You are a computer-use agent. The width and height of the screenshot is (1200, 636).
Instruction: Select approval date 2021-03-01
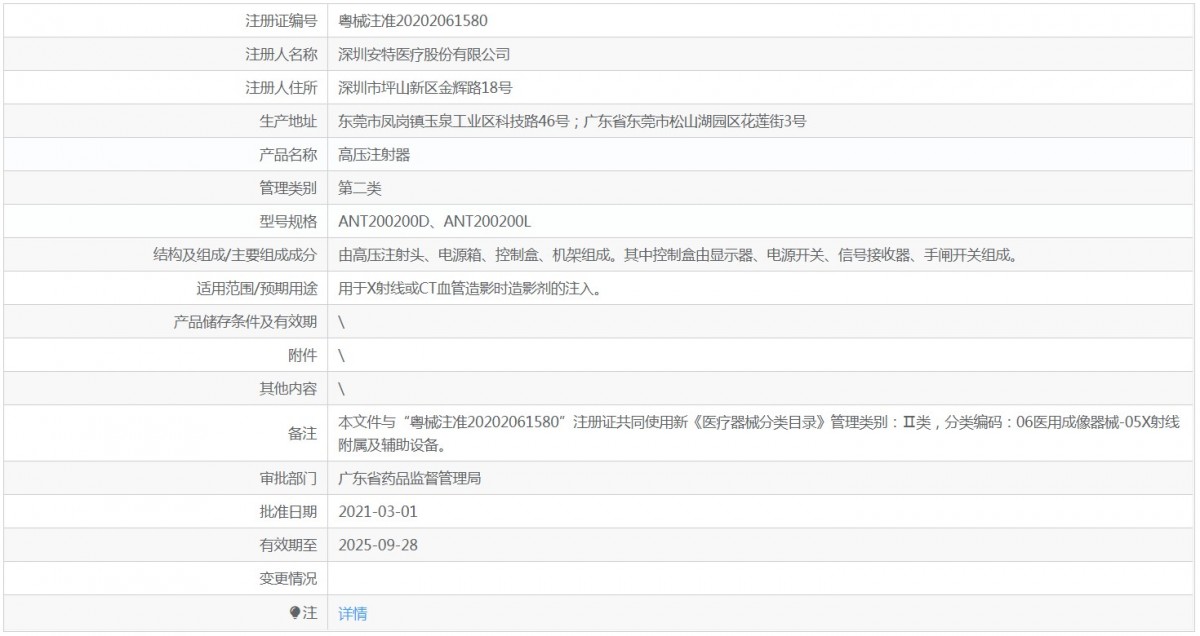[378, 511]
